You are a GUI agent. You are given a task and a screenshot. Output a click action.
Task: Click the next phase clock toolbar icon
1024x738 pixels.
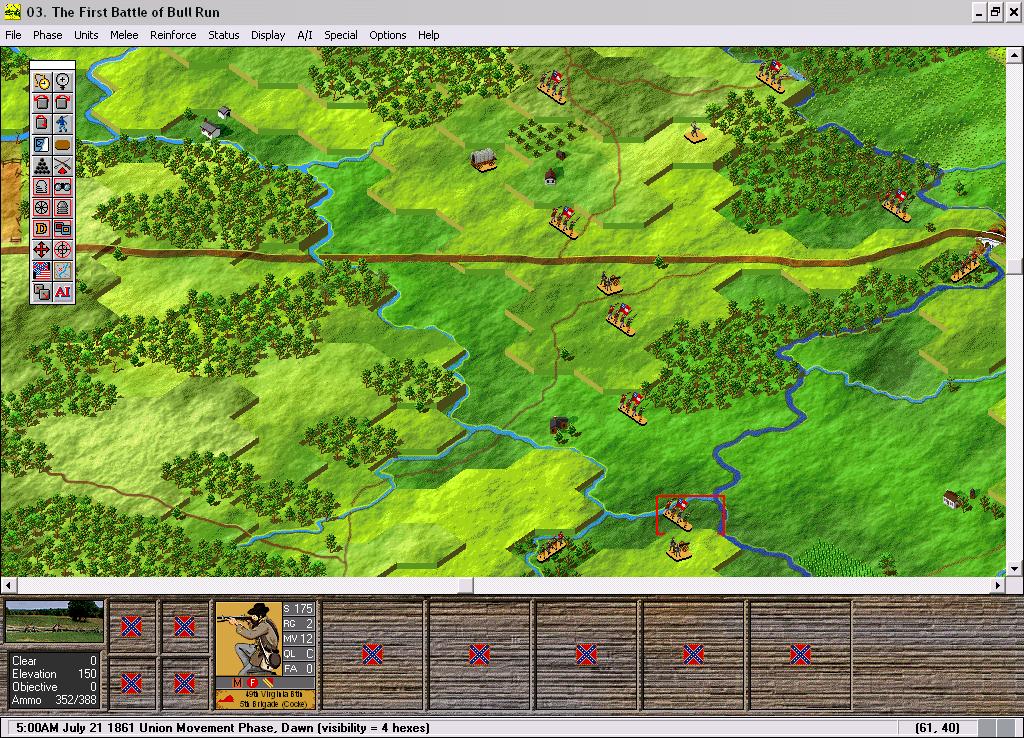42,82
